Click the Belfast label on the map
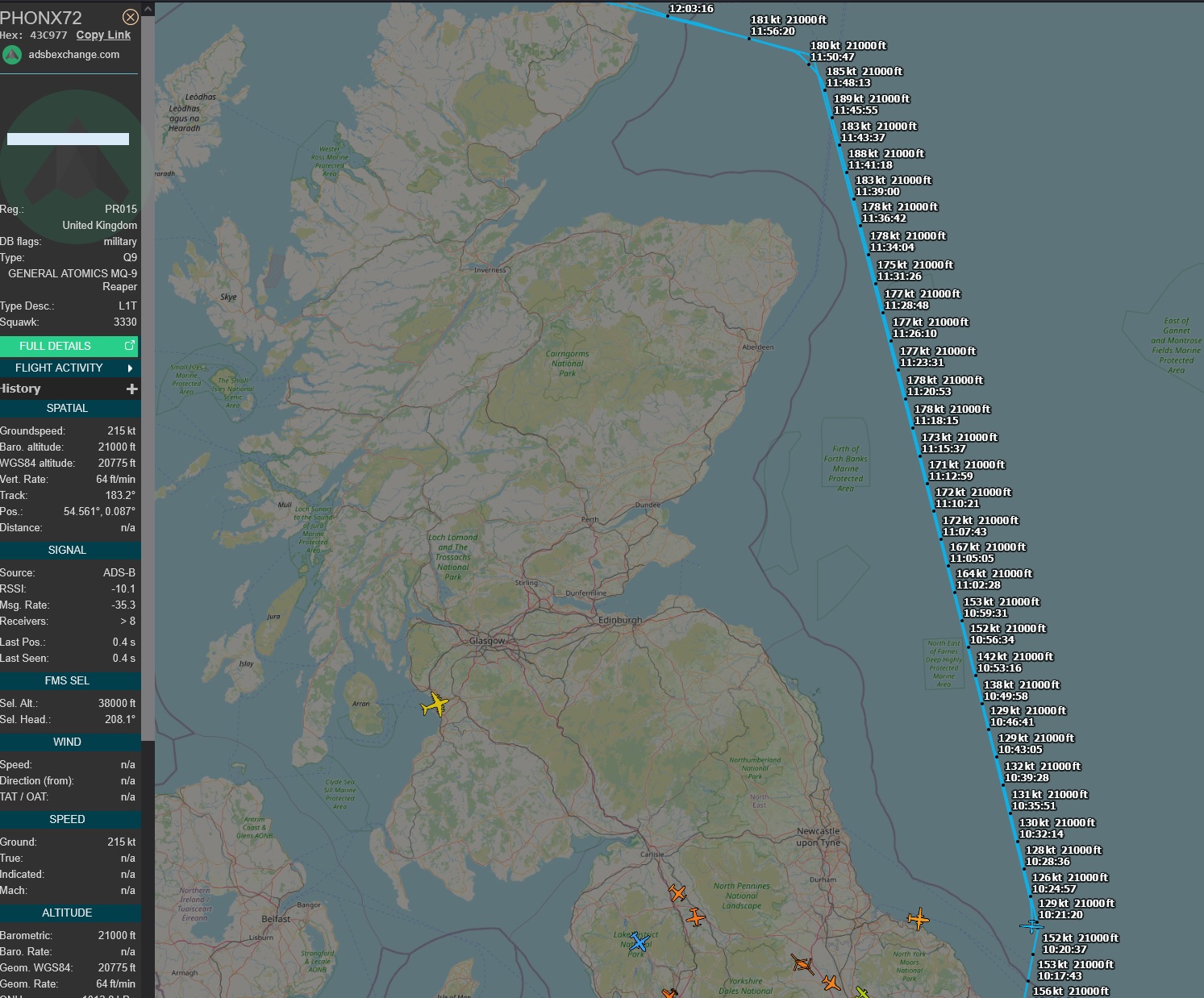 pos(276,919)
